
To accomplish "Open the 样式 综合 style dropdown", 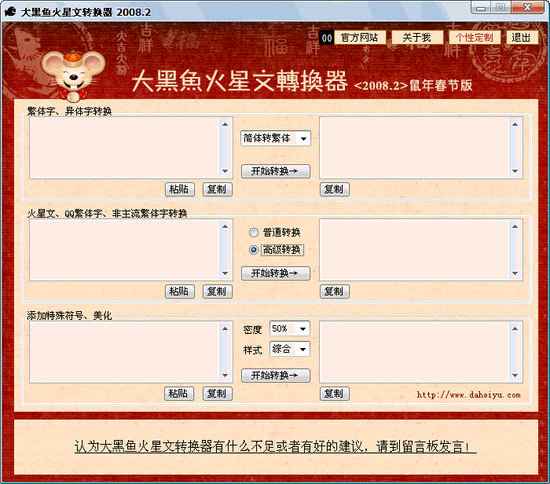I will coord(290,349).
